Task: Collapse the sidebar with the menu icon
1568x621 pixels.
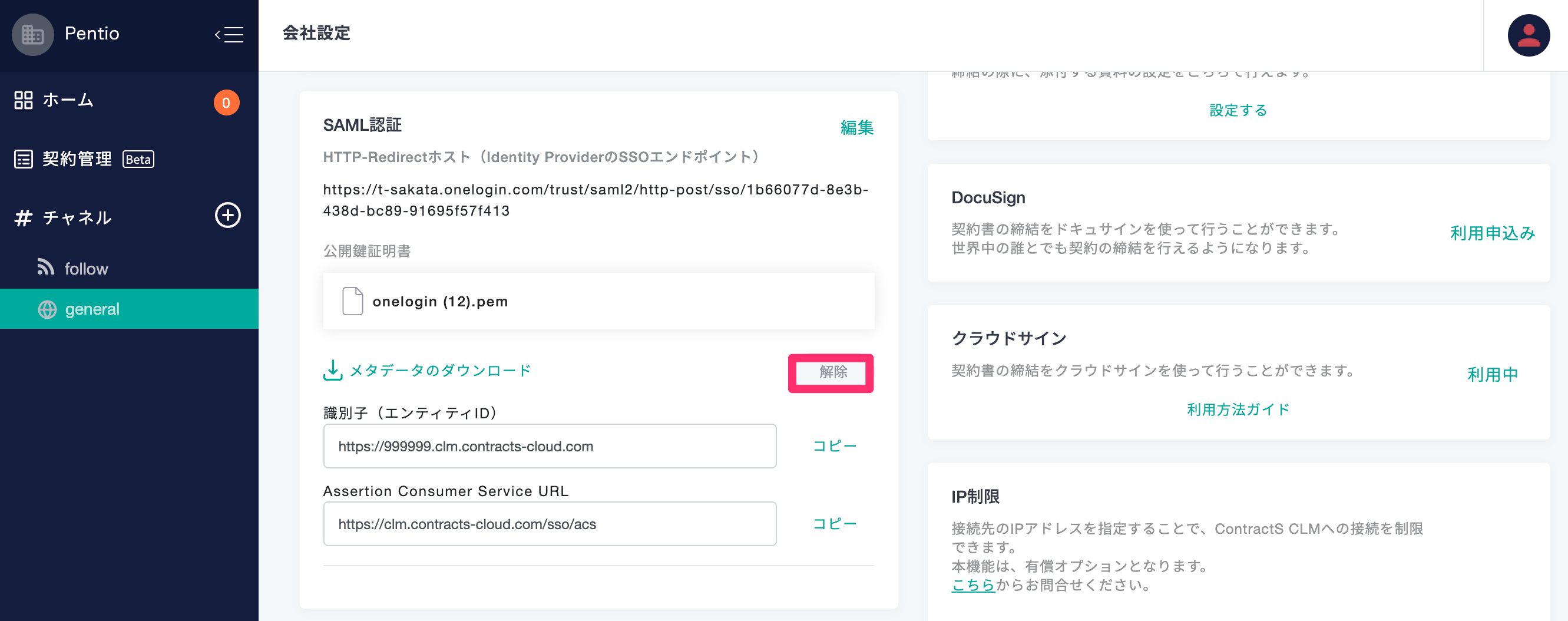Action: pos(229,35)
